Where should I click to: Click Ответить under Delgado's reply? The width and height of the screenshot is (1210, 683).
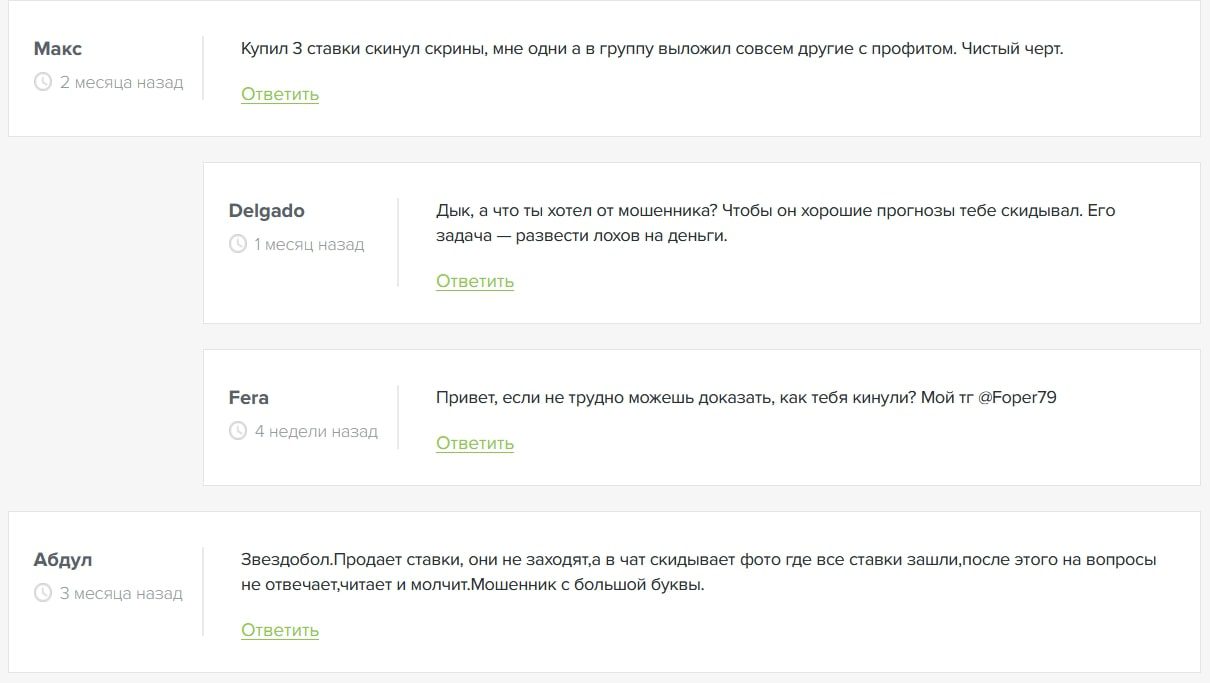click(474, 281)
